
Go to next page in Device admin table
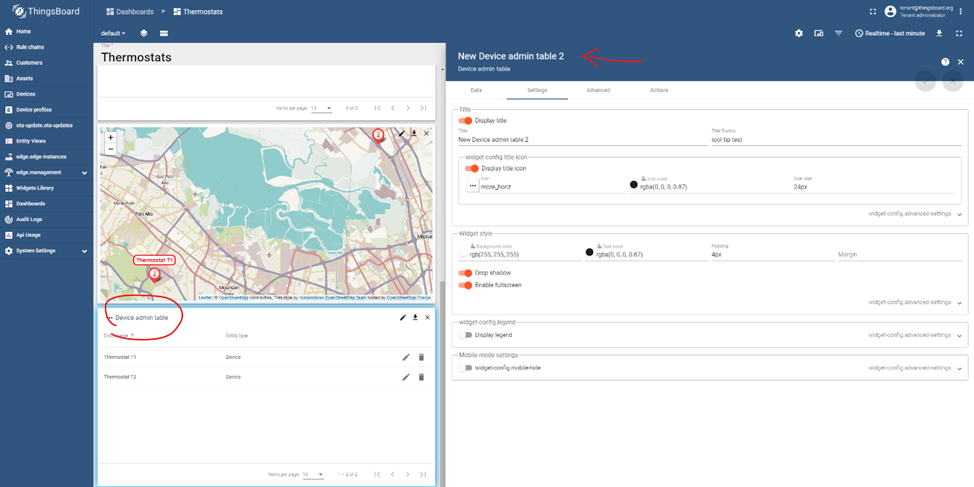pyautogui.click(x=408, y=475)
